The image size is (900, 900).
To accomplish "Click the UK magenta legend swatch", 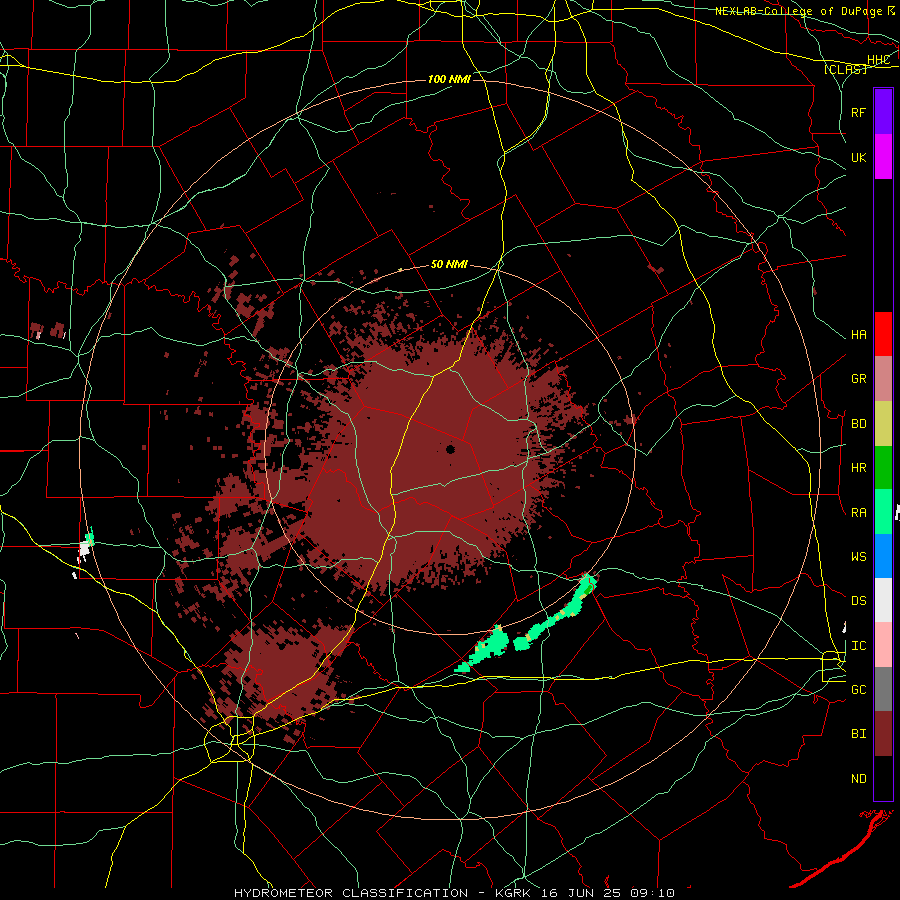I will 883,157.
